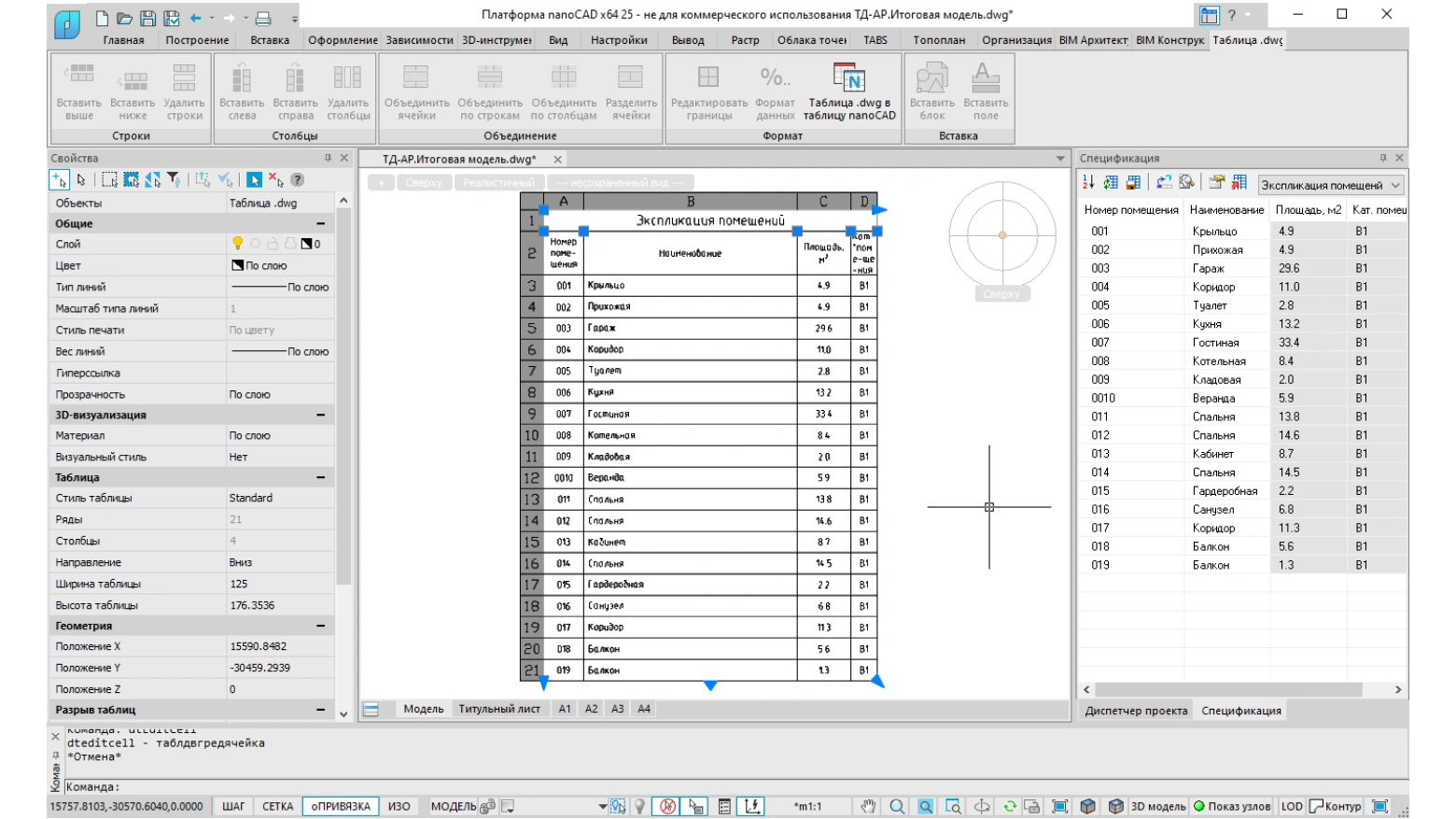
Task: Switch to Титульный лист layout tab
Action: pyautogui.click(x=499, y=709)
